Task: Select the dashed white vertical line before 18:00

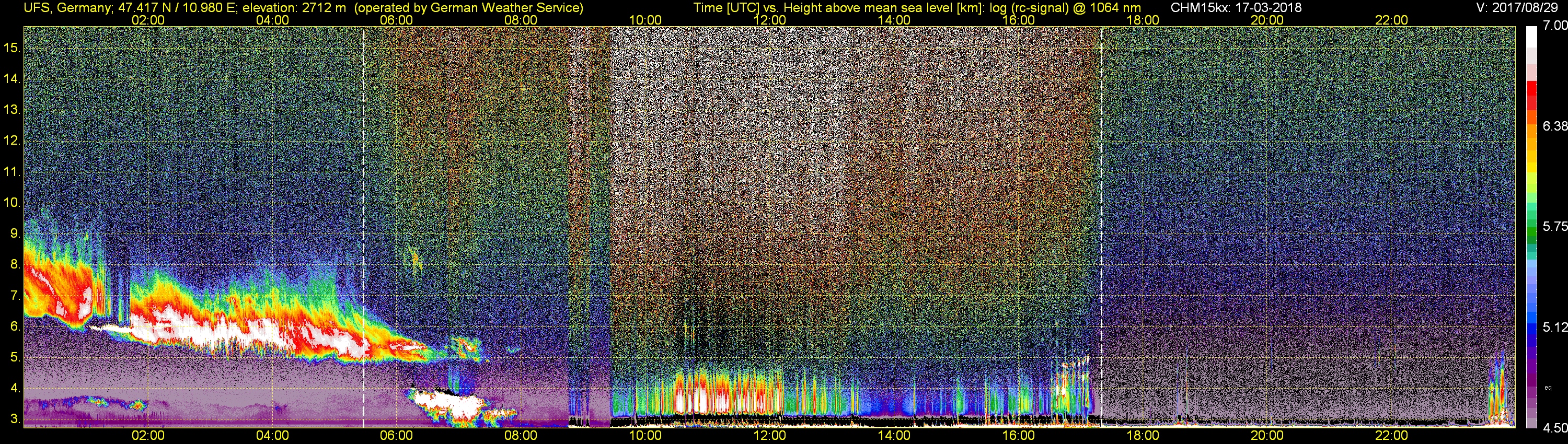Action: pyautogui.click(x=1101, y=227)
